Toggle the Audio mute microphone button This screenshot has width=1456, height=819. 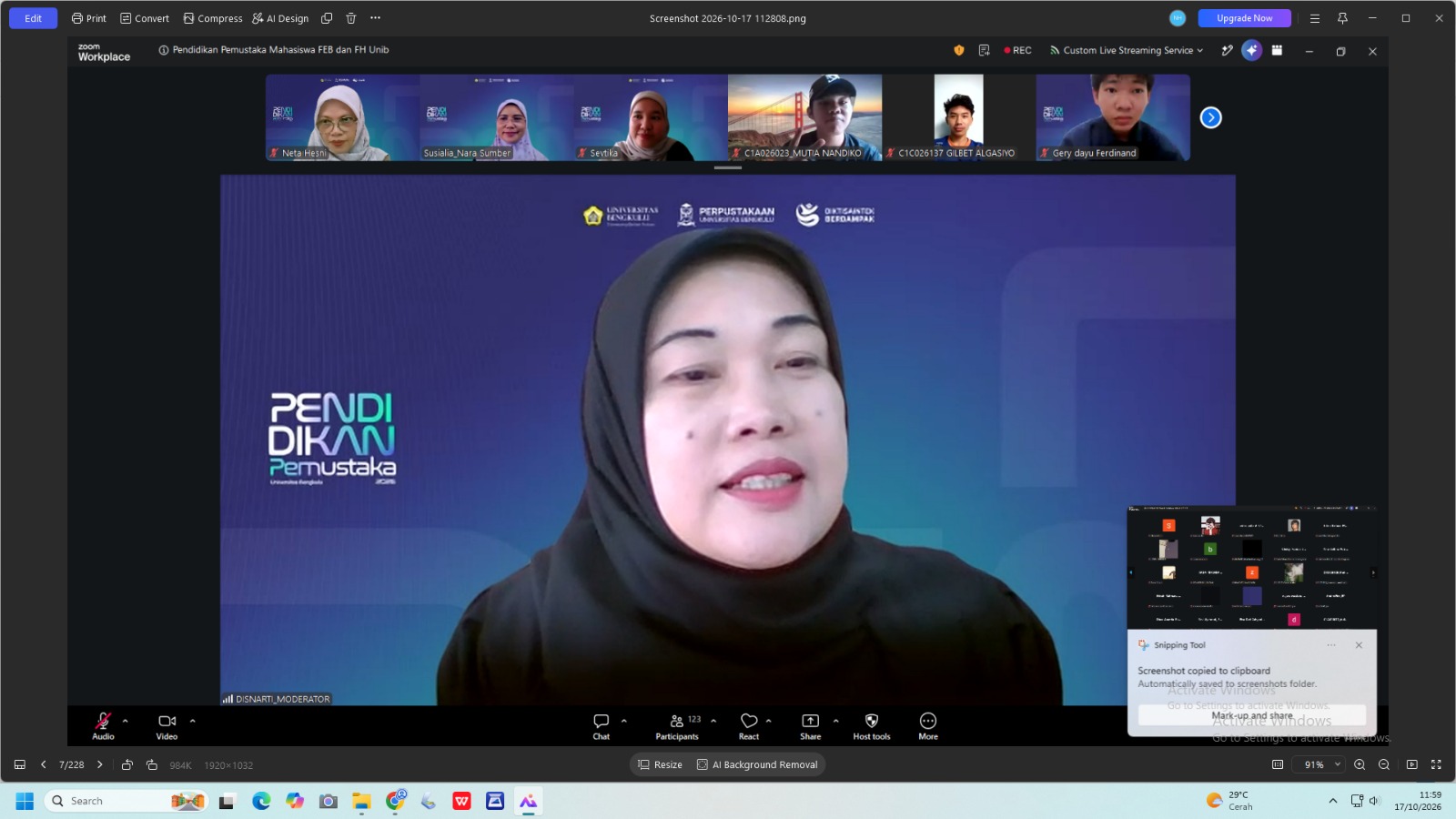(x=103, y=724)
